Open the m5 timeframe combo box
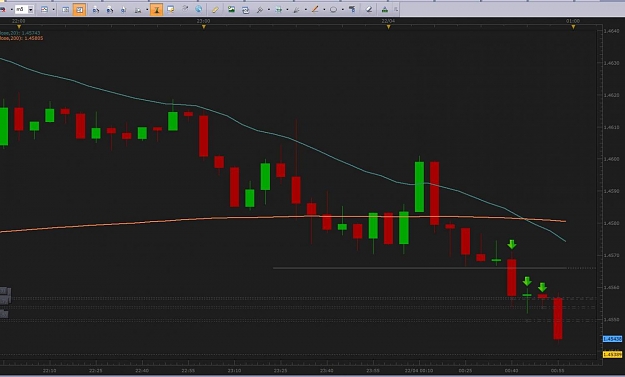Screen dimensions: 625x377 coord(24,9)
